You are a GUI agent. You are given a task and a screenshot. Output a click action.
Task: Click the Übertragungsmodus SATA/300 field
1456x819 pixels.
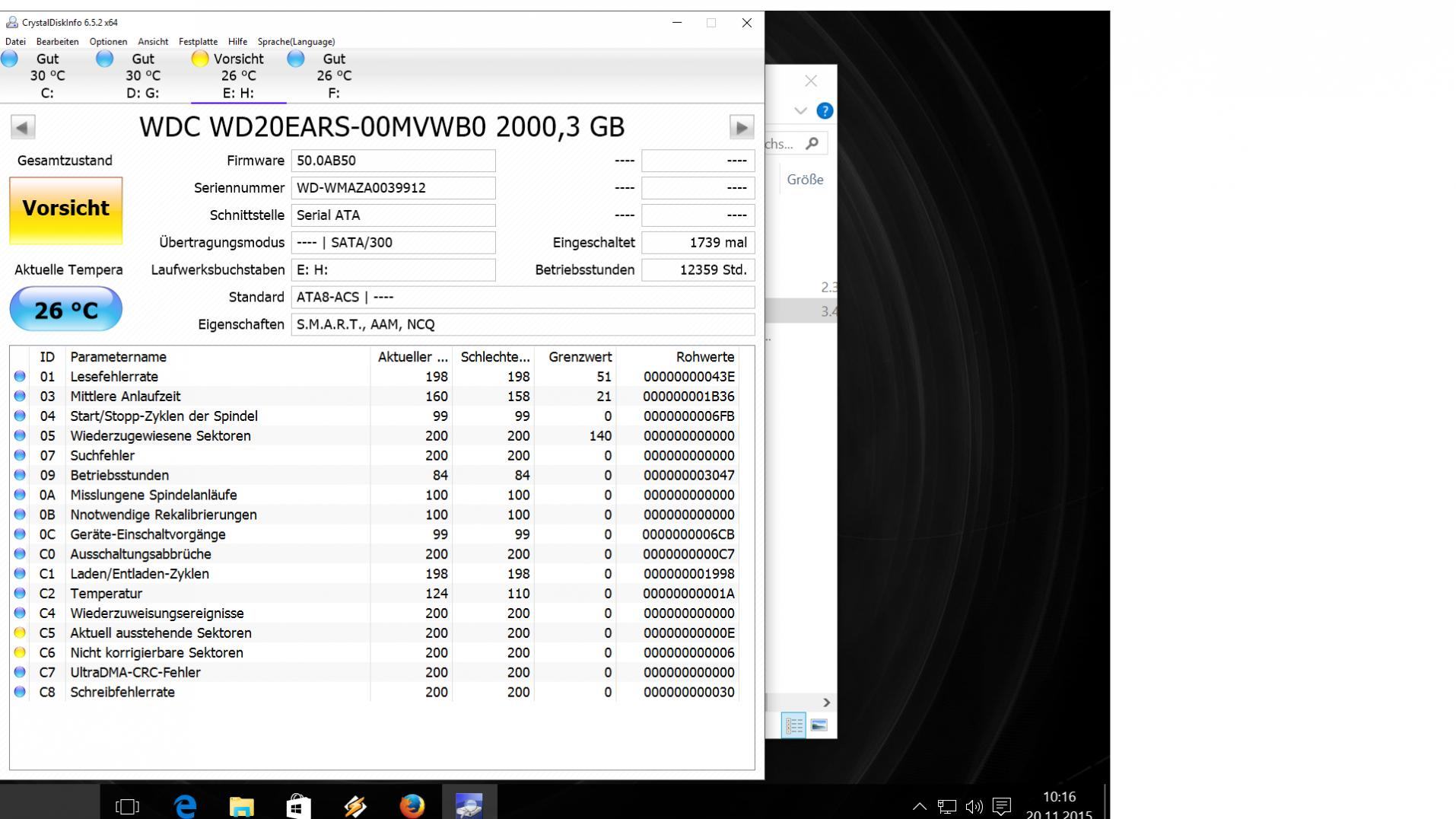(393, 243)
